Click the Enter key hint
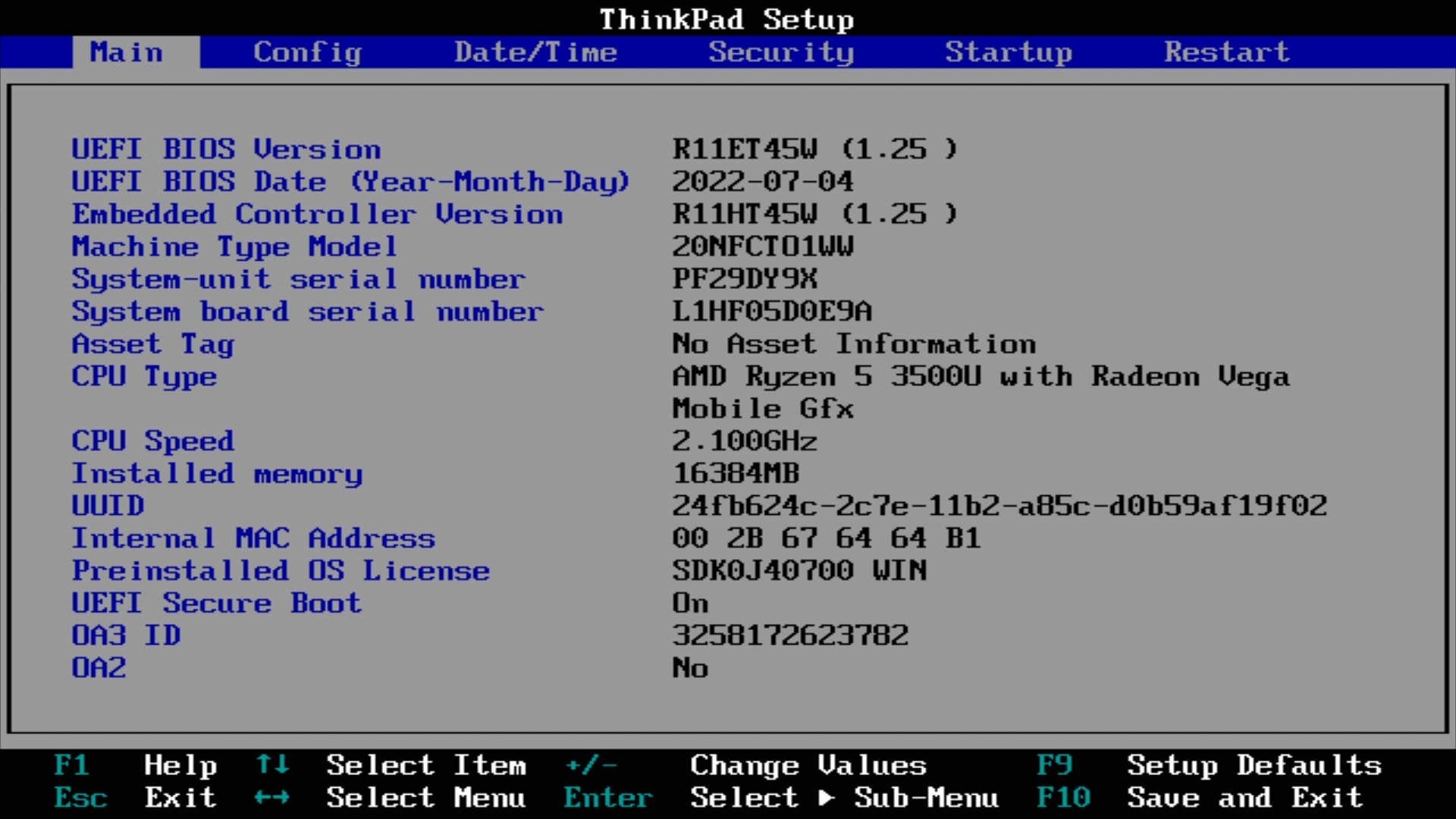Viewport: 1456px width, 819px height. coord(608,799)
